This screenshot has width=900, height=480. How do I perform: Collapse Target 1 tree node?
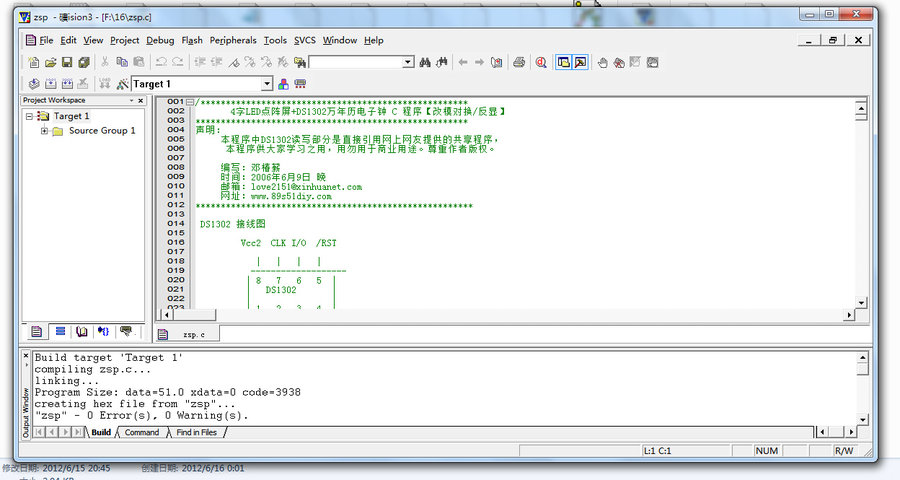click(30, 116)
